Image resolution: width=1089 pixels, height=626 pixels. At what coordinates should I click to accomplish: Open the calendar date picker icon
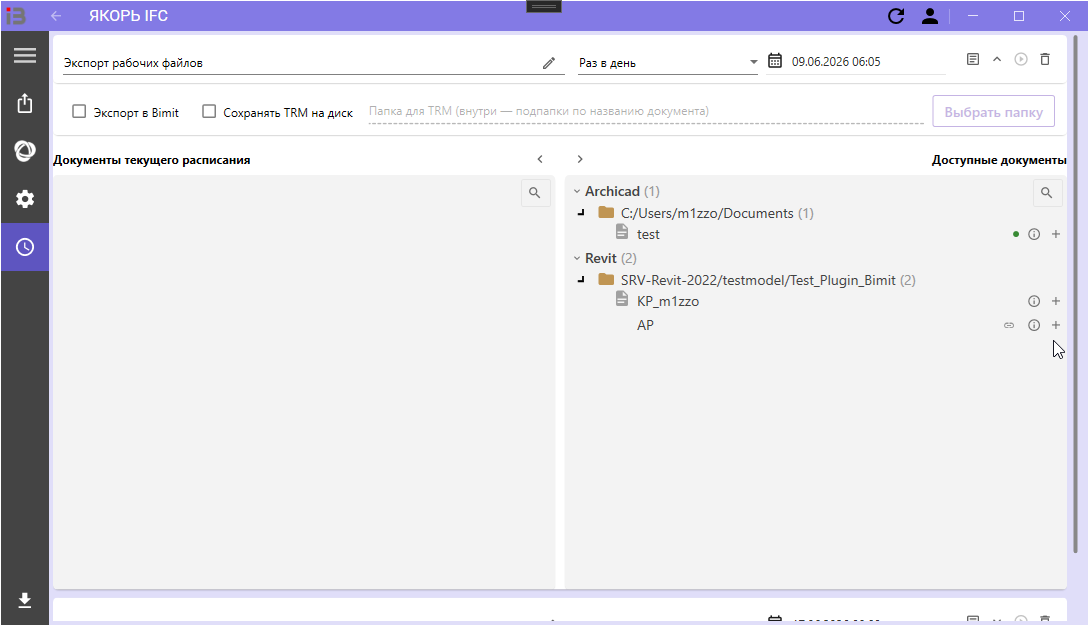click(x=774, y=61)
